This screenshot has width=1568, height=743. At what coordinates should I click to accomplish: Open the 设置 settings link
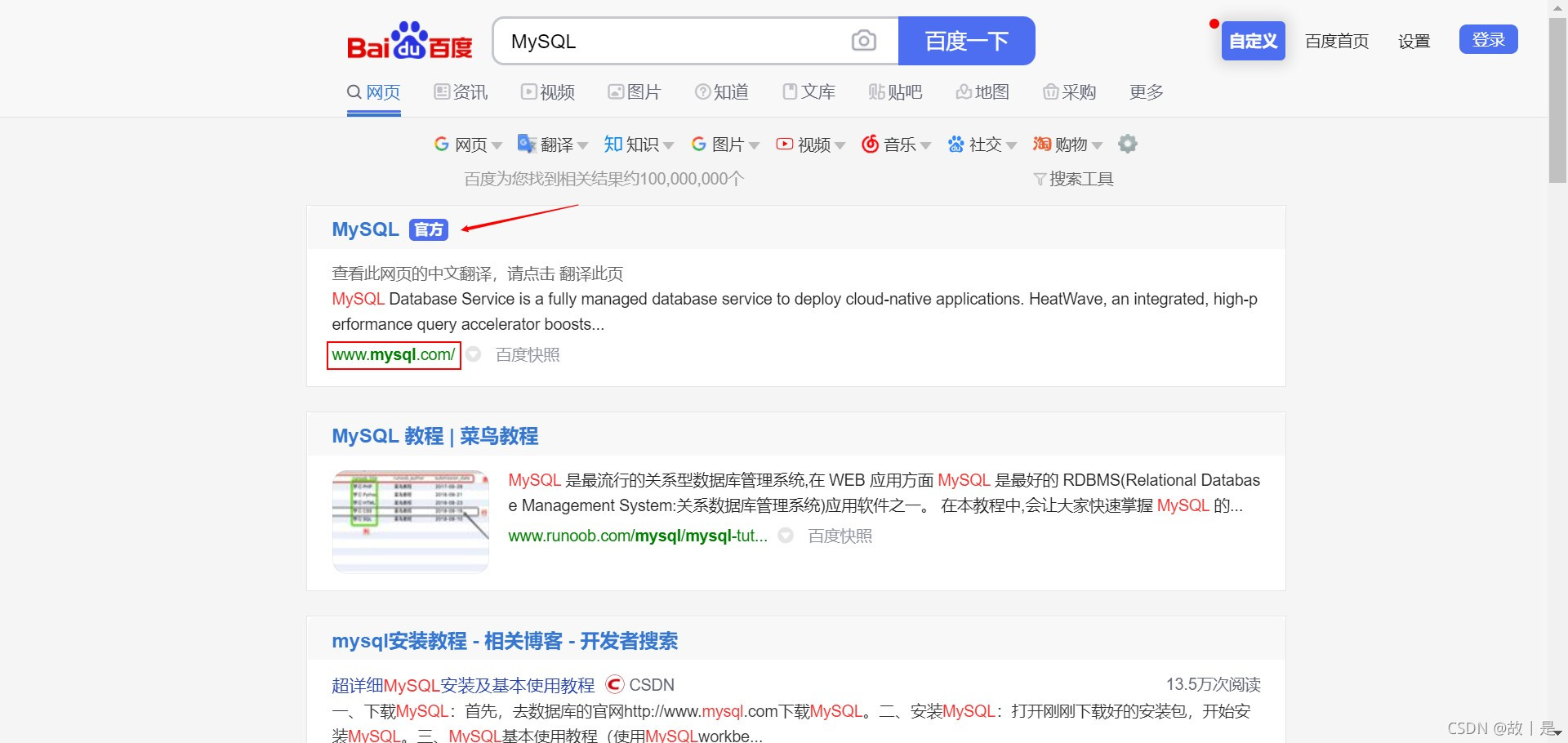click(1414, 41)
